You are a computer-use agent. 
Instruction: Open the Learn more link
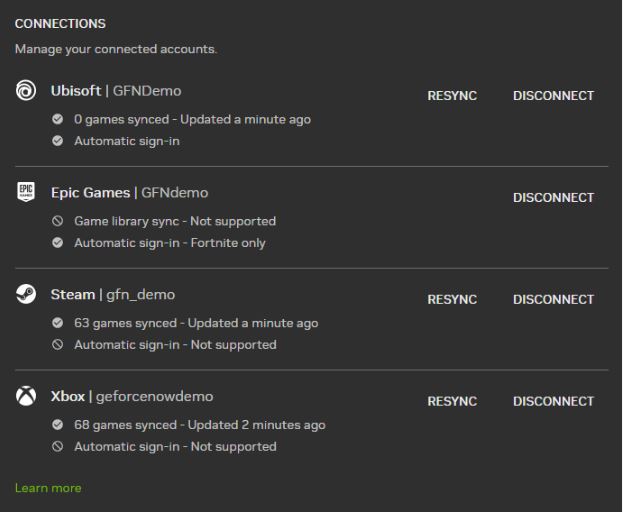tap(48, 488)
